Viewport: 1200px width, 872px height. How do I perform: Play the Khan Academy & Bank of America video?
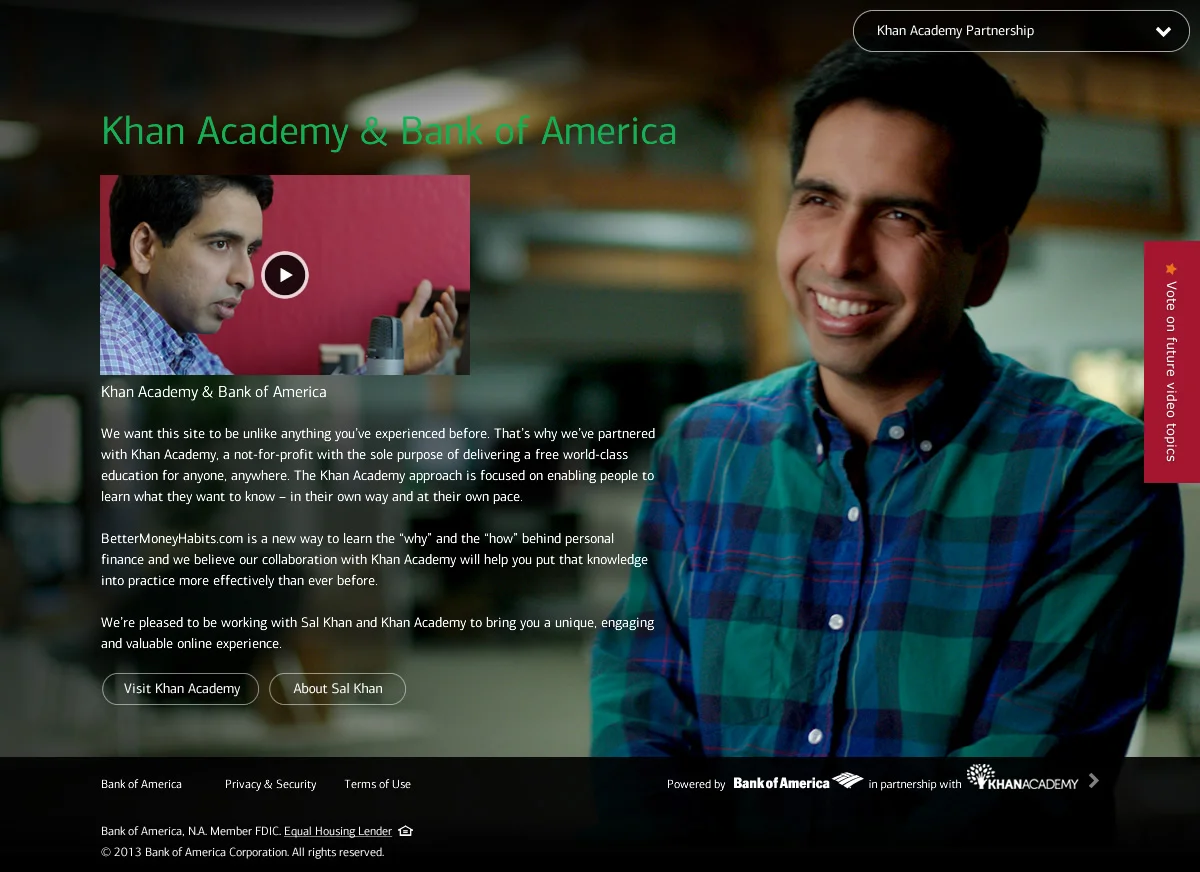[285, 275]
